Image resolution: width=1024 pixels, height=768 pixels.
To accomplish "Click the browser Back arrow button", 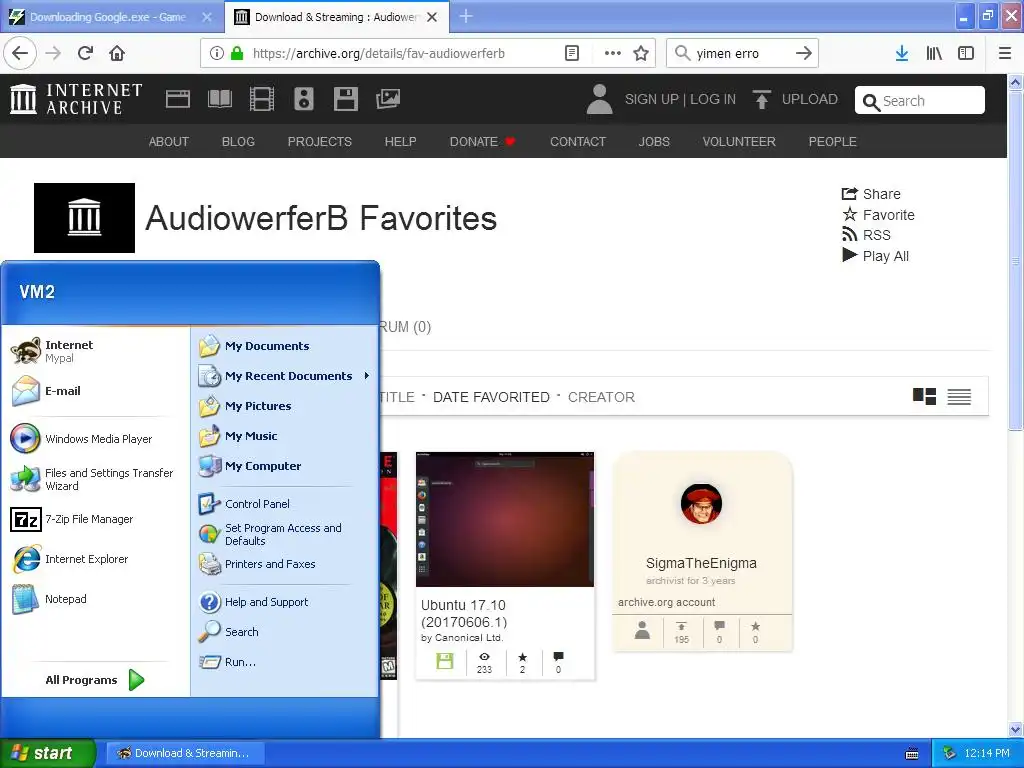I will pyautogui.click(x=20, y=54).
